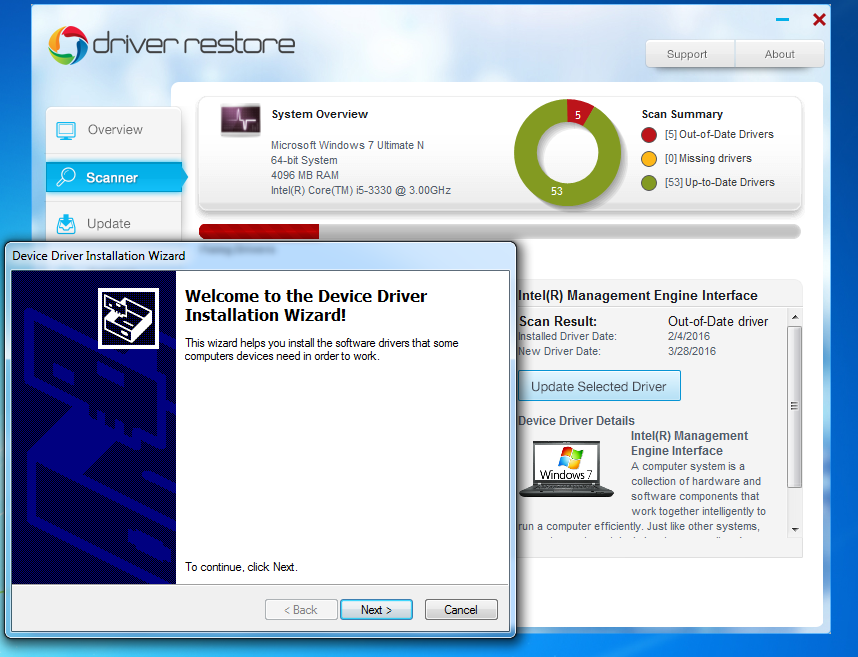Open the Overview tab
Viewport: 858px width, 657px height.
(x=114, y=130)
